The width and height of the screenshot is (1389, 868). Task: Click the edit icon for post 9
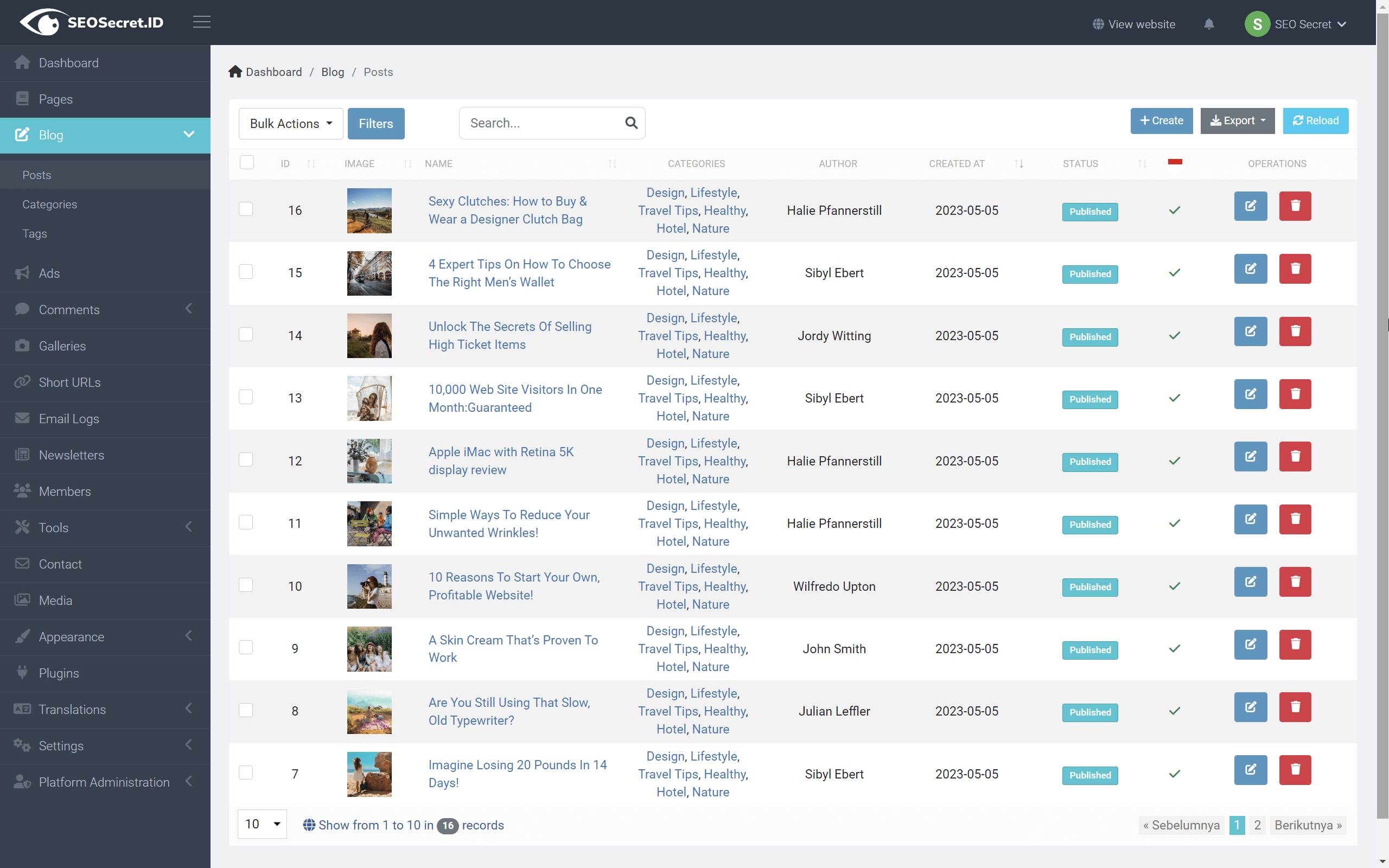tap(1250, 644)
